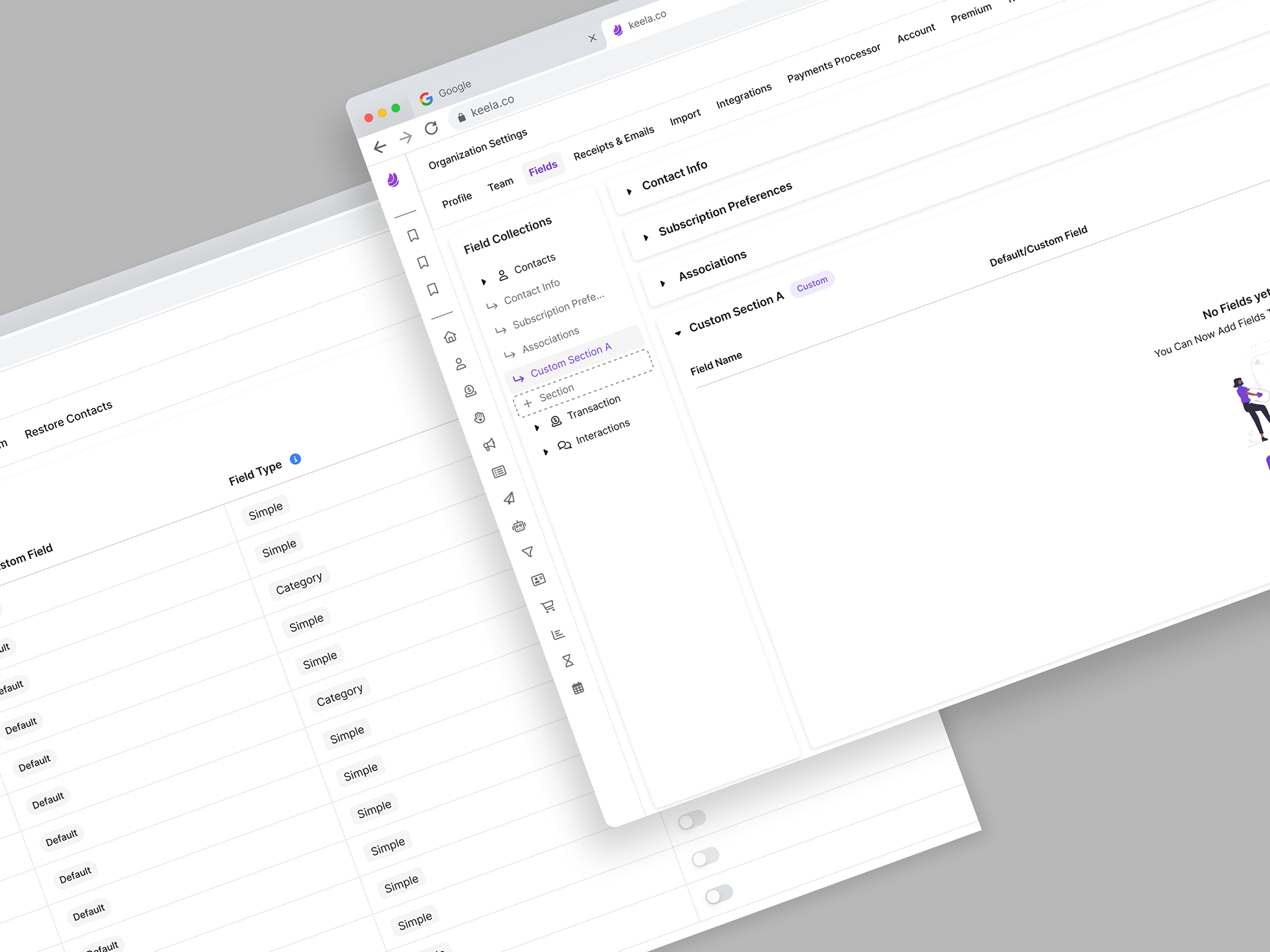Click the raised hand volunteer icon
The height and width of the screenshot is (952, 1270).
(480, 418)
